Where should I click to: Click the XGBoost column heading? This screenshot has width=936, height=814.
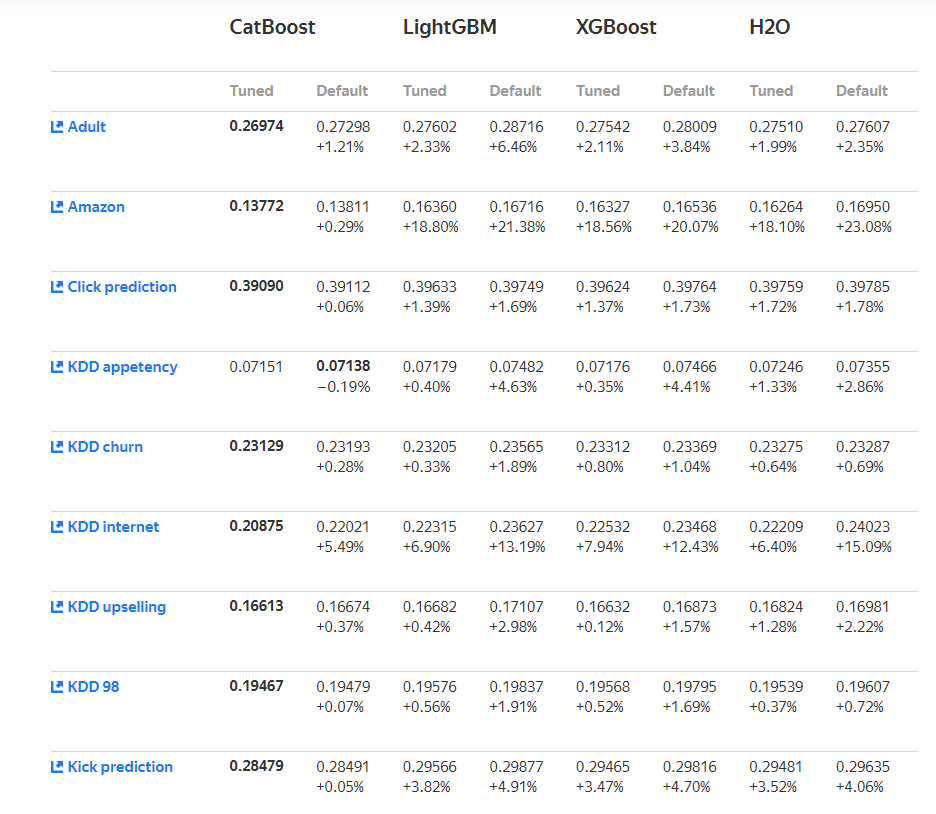pos(615,27)
